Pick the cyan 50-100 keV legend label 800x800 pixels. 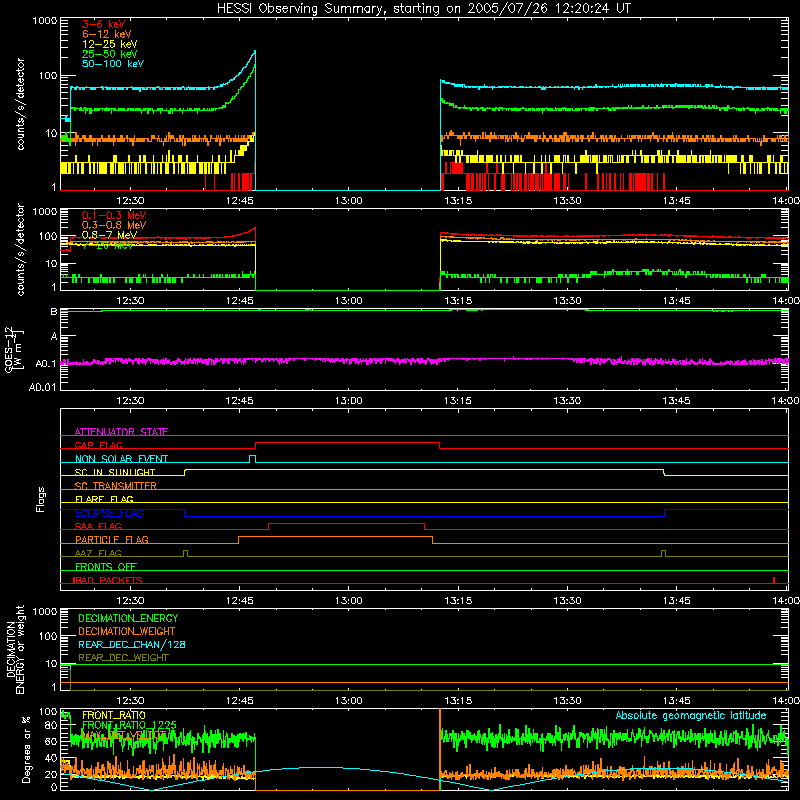tap(113, 64)
